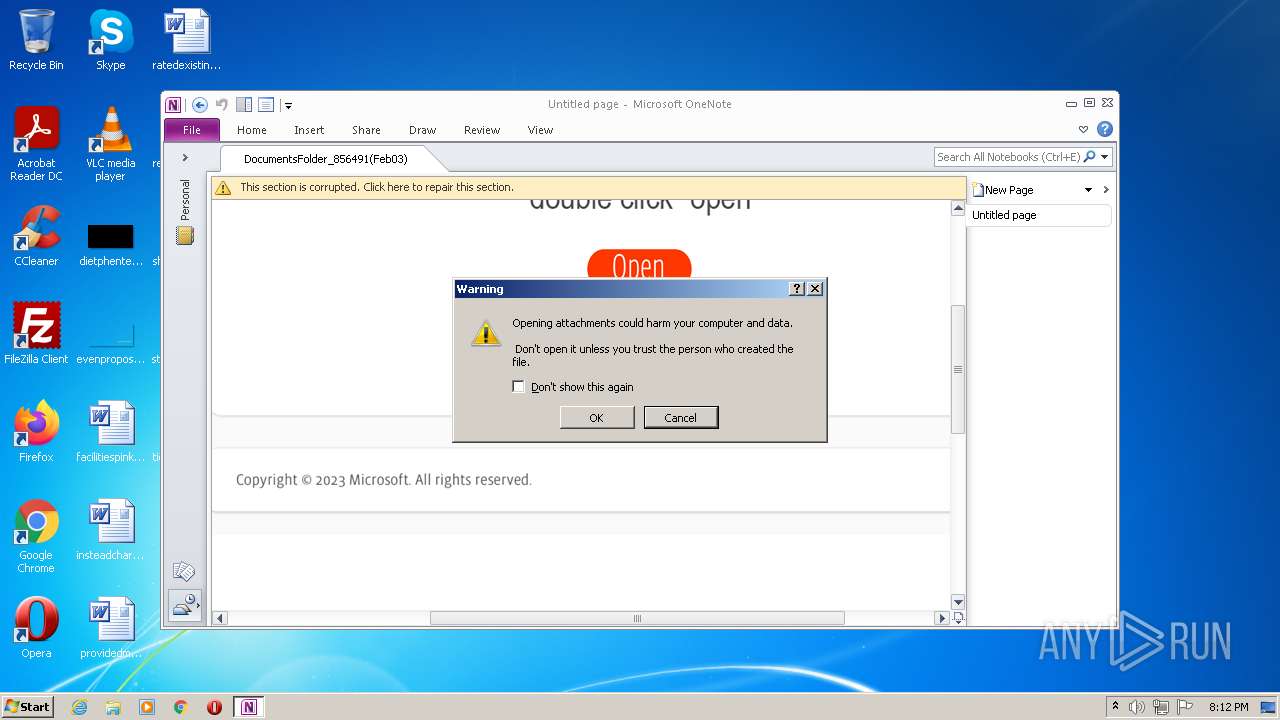This screenshot has height=720, width=1280.
Task: Click the New Page button
Action: click(1003, 190)
